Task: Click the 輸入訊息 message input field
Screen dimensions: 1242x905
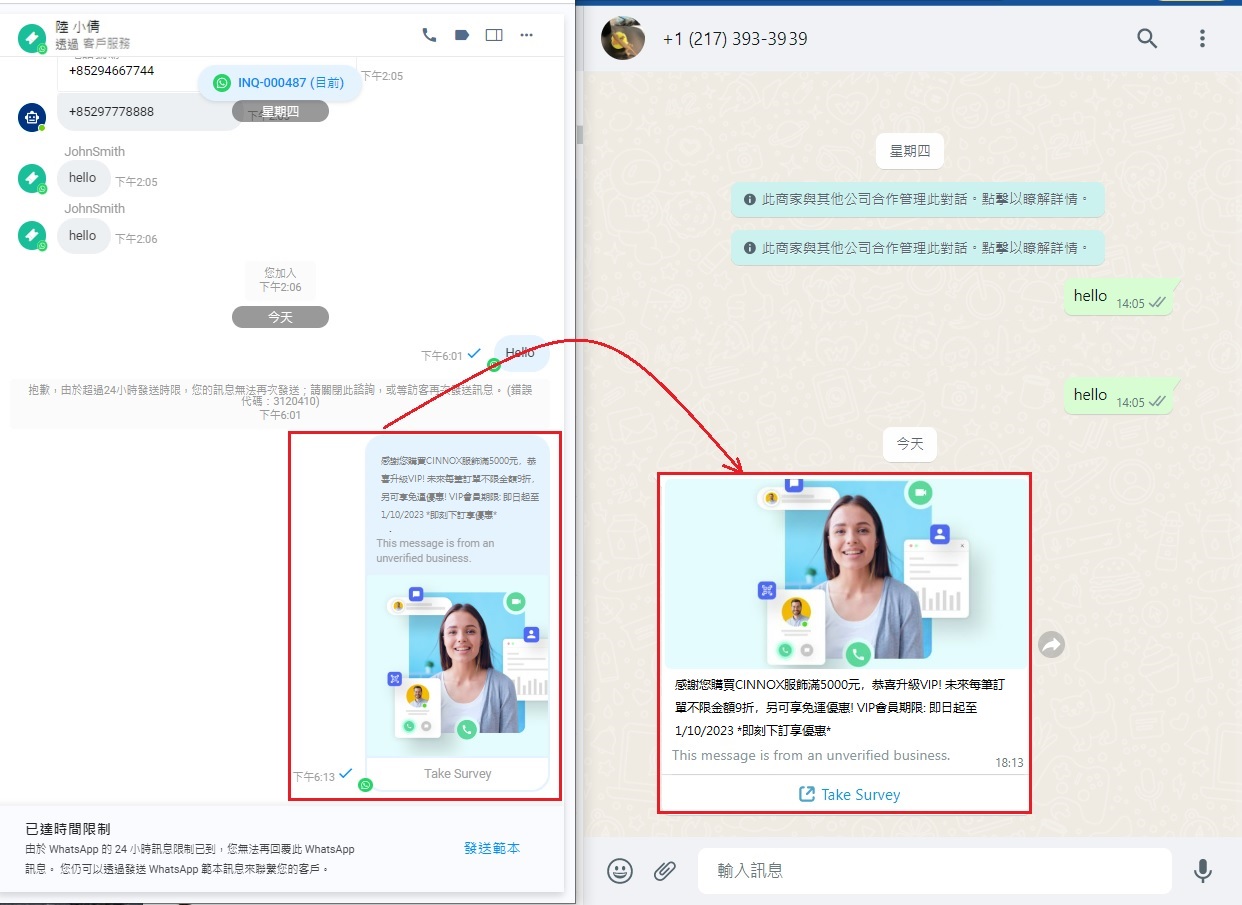Action: 934,871
